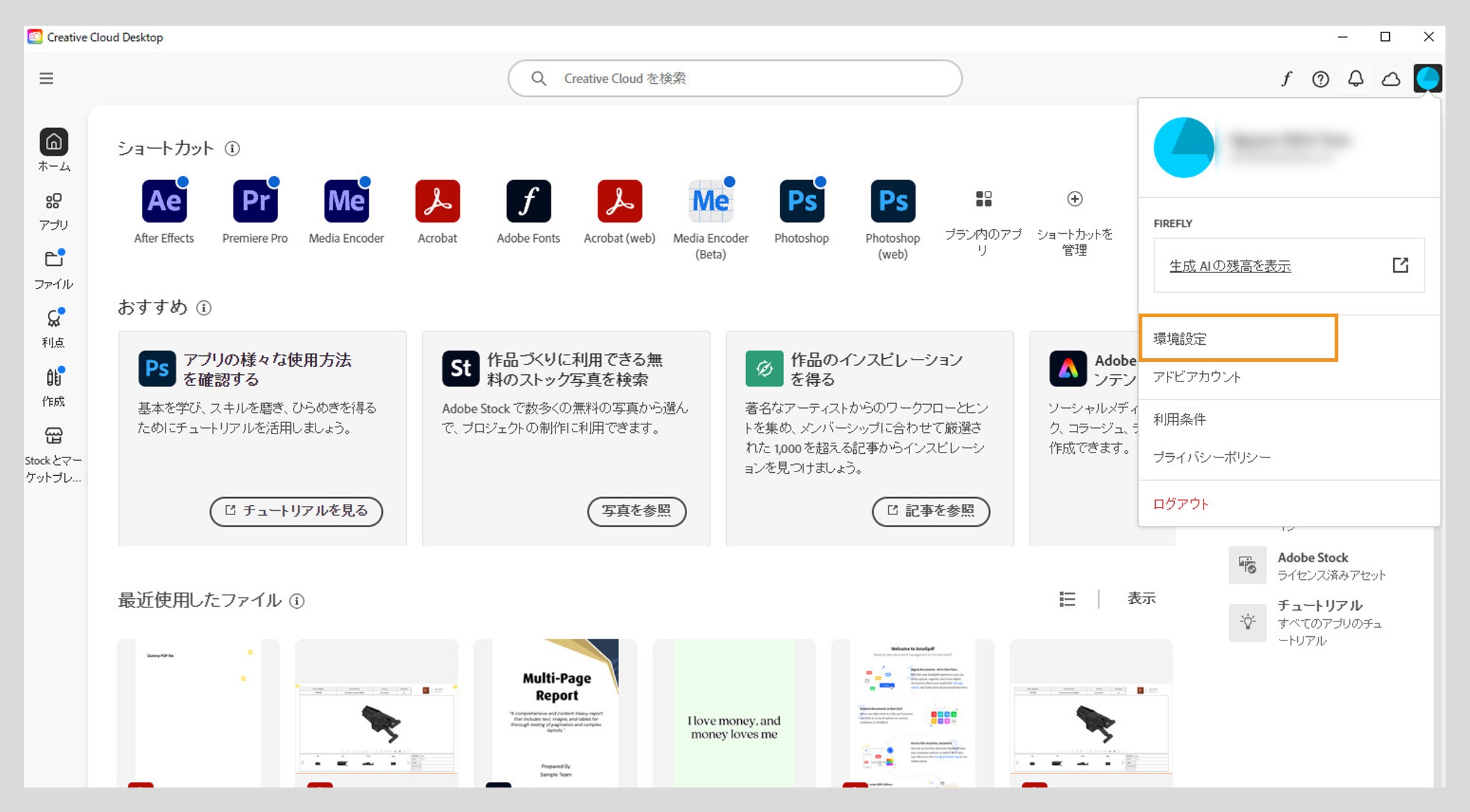The height and width of the screenshot is (812, 1470).
Task: Open Media Encoder (Beta) icon
Action: [x=710, y=200]
